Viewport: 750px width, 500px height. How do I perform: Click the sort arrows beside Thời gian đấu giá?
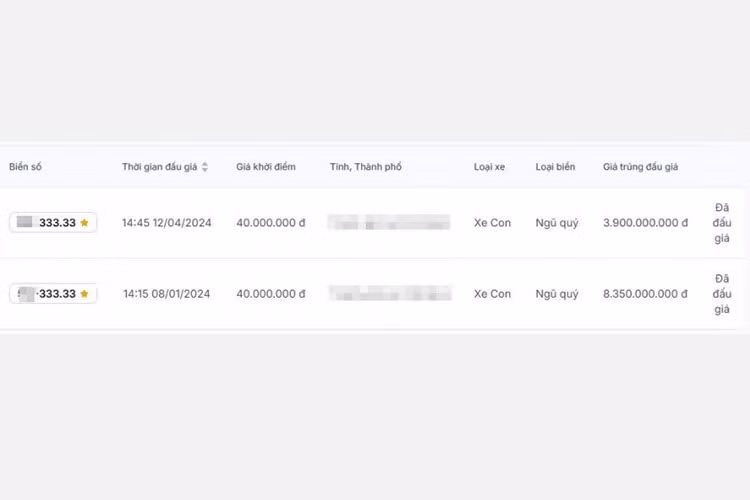[x=205, y=167]
